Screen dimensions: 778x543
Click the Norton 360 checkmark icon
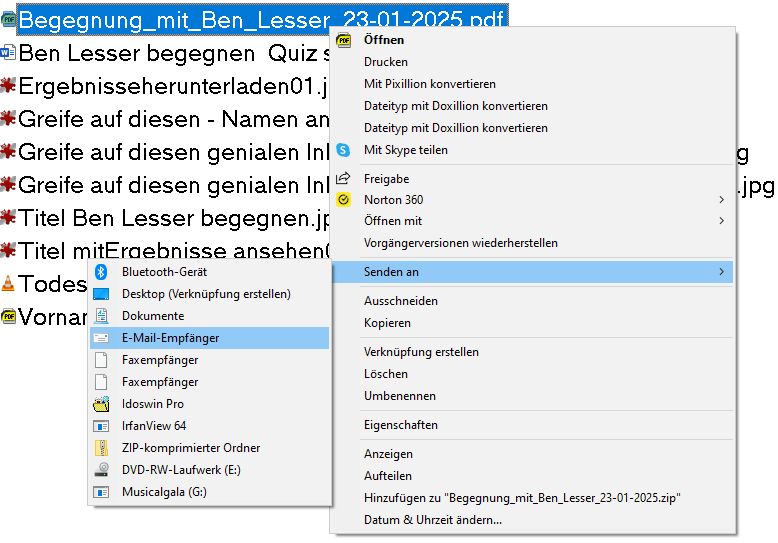[x=344, y=200]
